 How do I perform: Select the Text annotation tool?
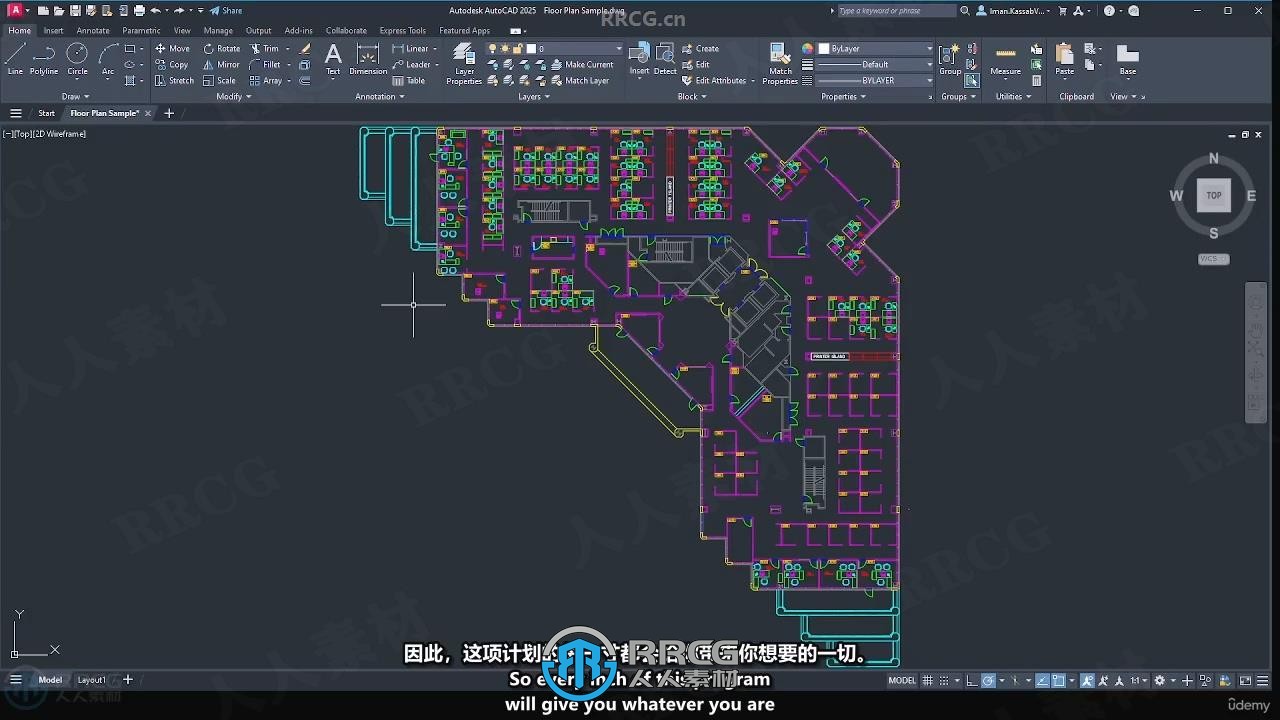pyautogui.click(x=333, y=59)
